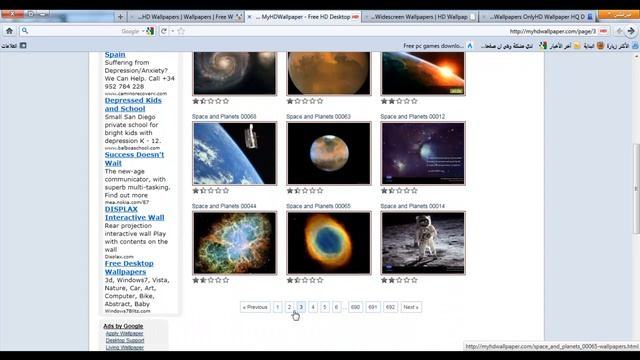This screenshot has height=360, width=640.
Task: Open Space and Planets 00068 thumbnail
Action: [235, 153]
